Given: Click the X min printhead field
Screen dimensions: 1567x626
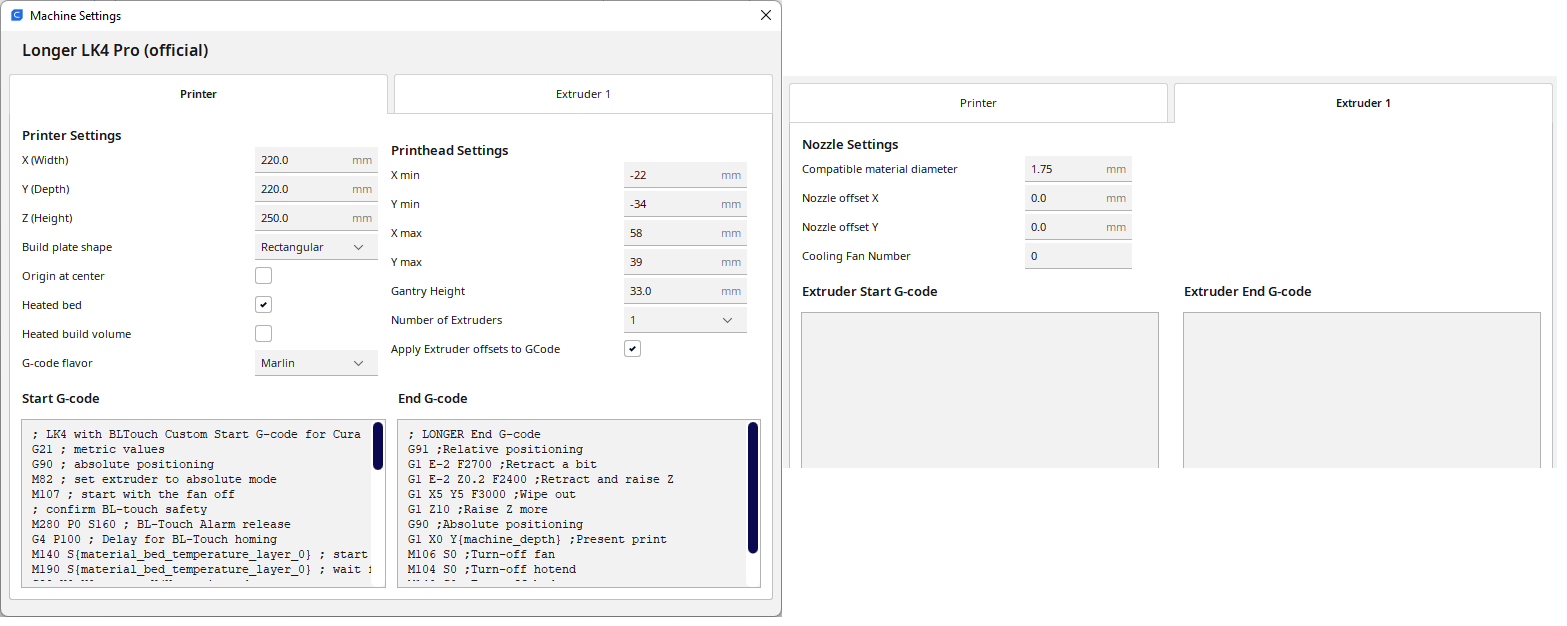Looking at the screenshot, I should click(670, 175).
